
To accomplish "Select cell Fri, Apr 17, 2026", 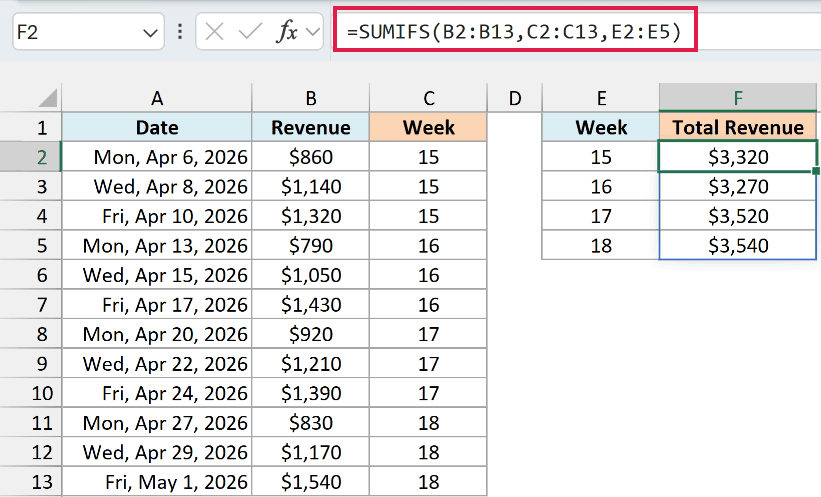I will coord(157,304).
